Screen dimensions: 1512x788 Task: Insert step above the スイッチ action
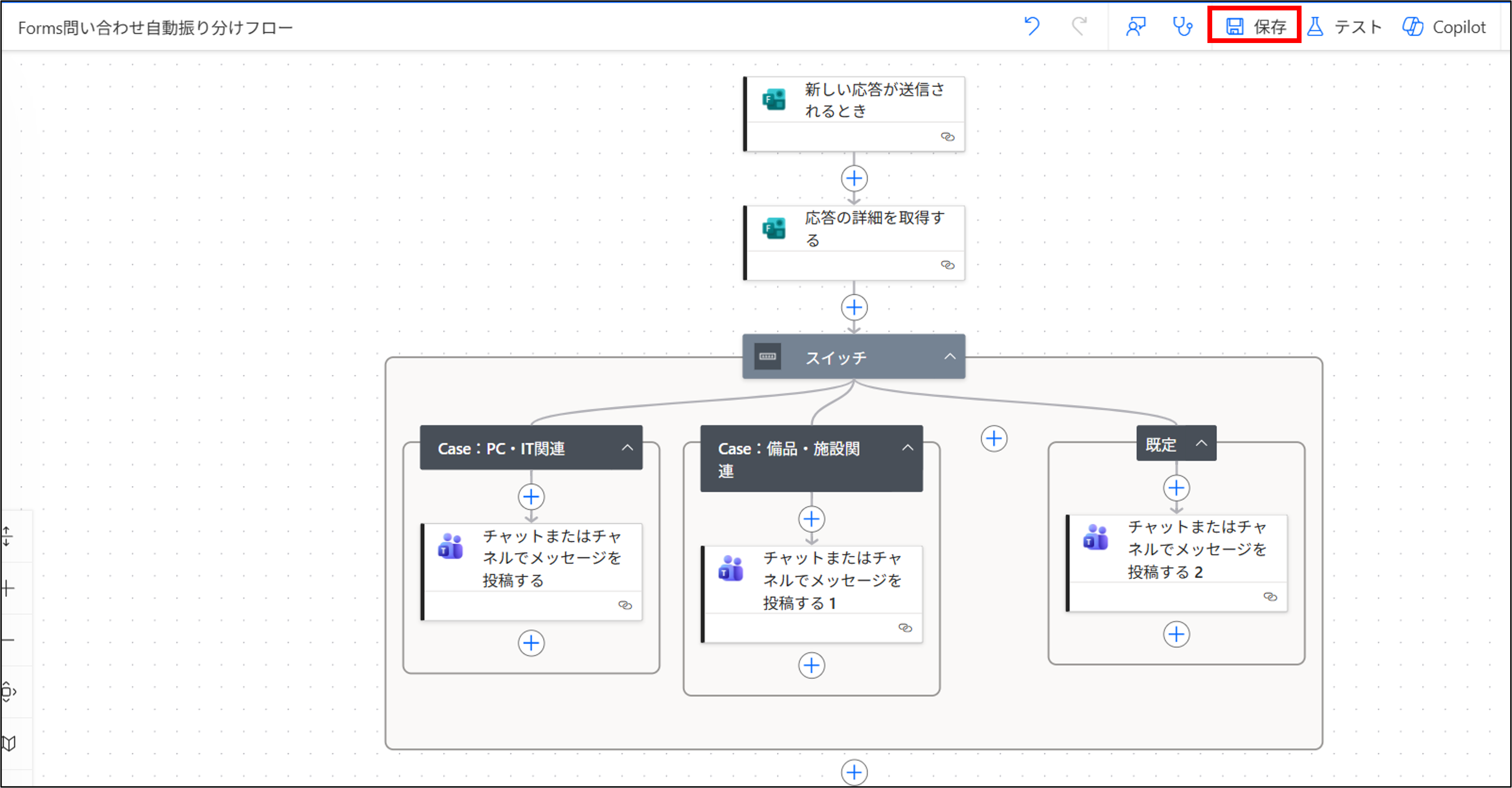point(854,307)
